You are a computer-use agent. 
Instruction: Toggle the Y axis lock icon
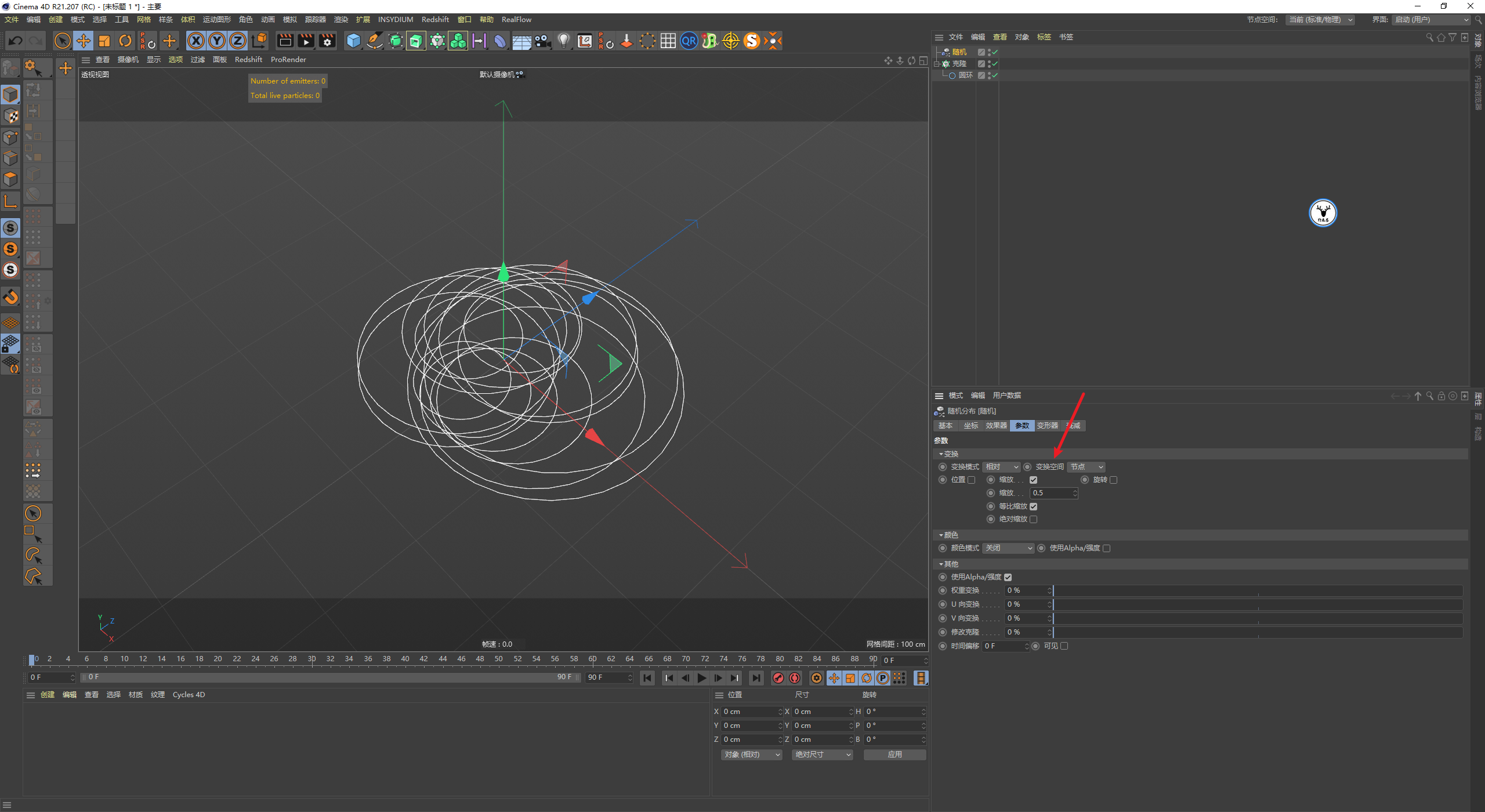[217, 41]
